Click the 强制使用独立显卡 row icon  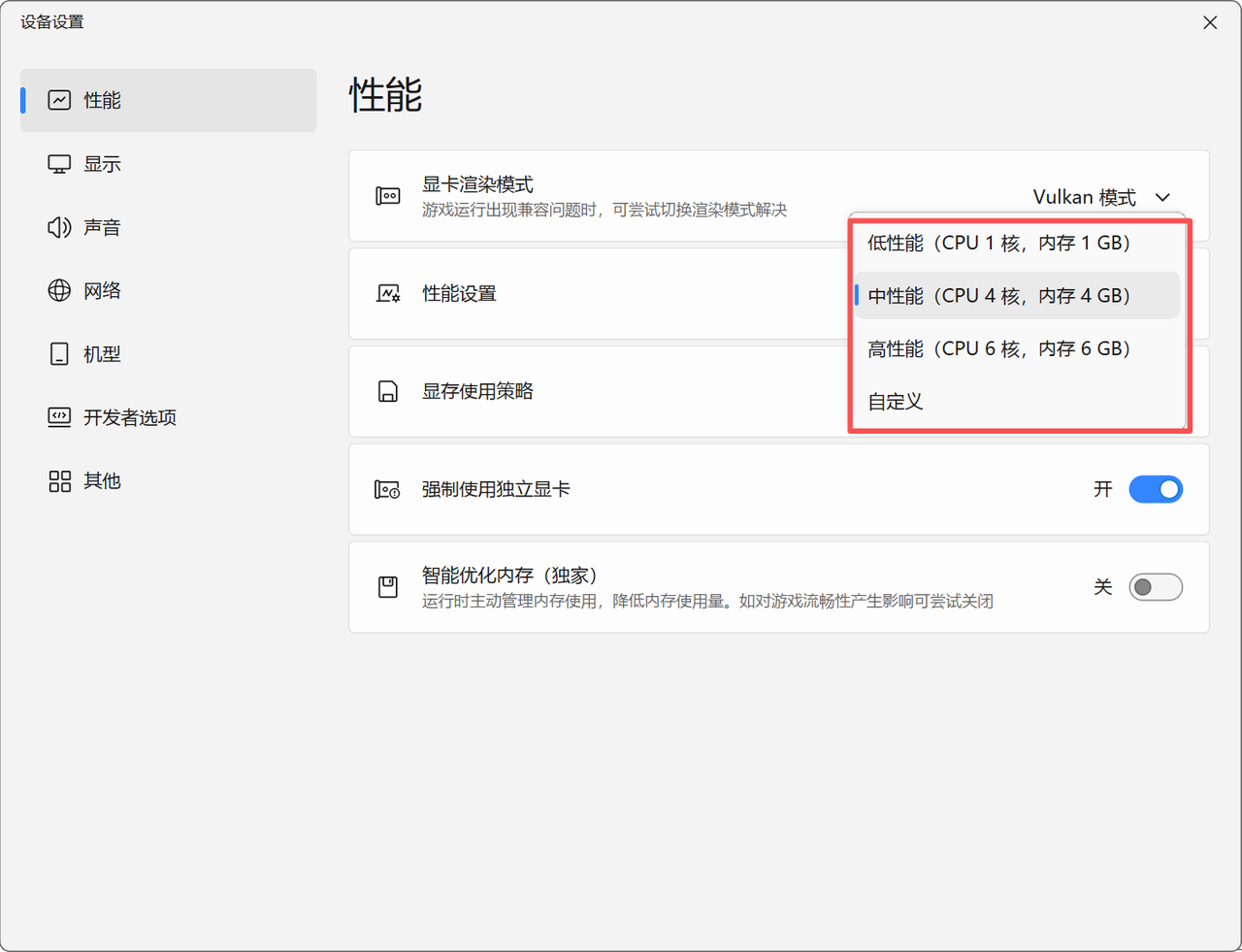tap(388, 489)
